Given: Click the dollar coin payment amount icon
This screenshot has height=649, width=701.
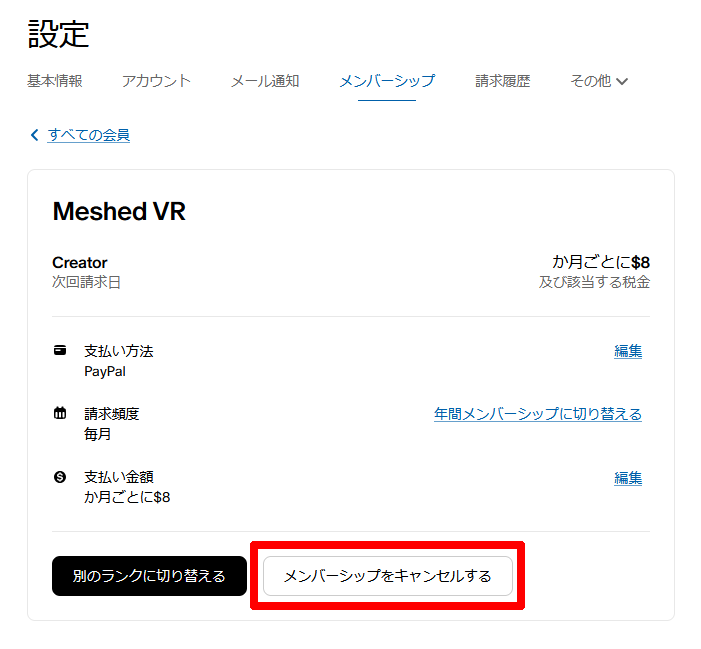Looking at the screenshot, I should click(60, 477).
